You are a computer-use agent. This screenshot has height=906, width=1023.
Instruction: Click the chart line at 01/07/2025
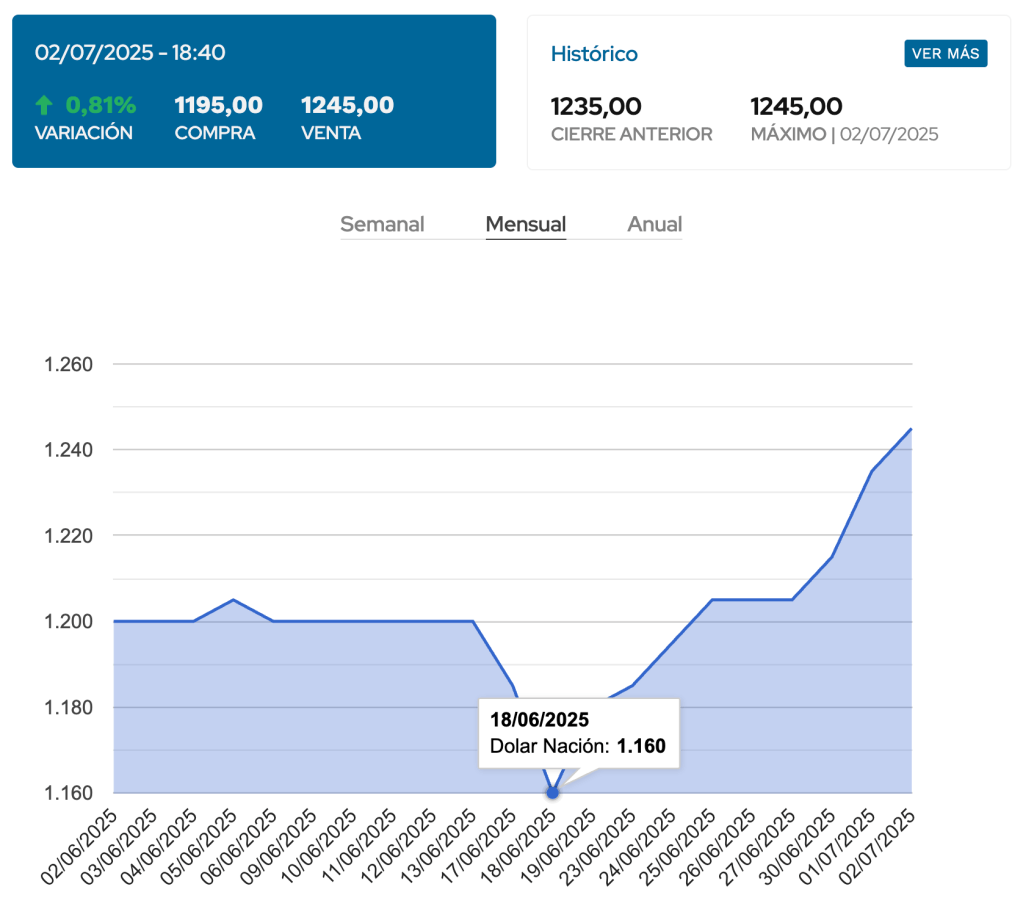pyautogui.click(x=872, y=471)
